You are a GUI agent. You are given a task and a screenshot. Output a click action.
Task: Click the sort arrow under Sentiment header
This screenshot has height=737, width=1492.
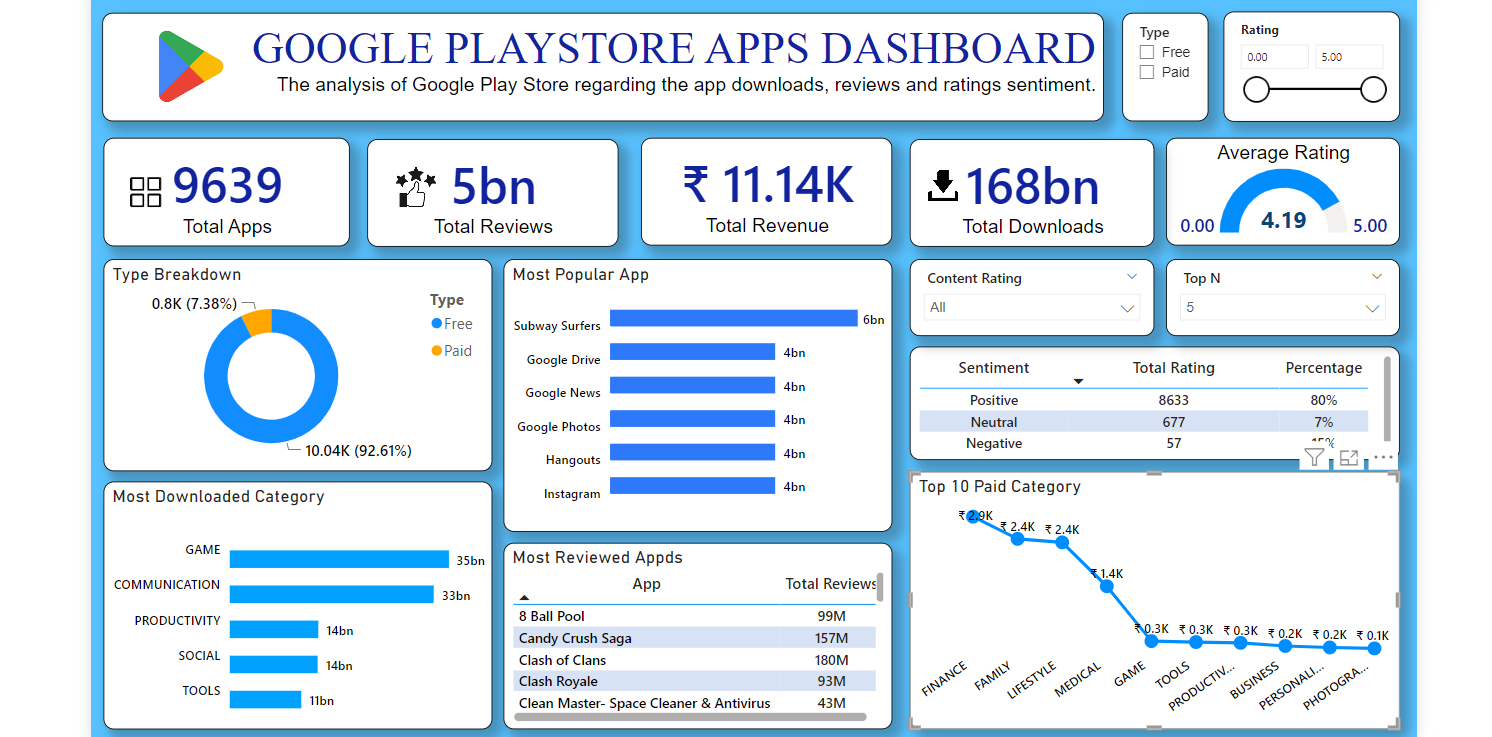1078,382
